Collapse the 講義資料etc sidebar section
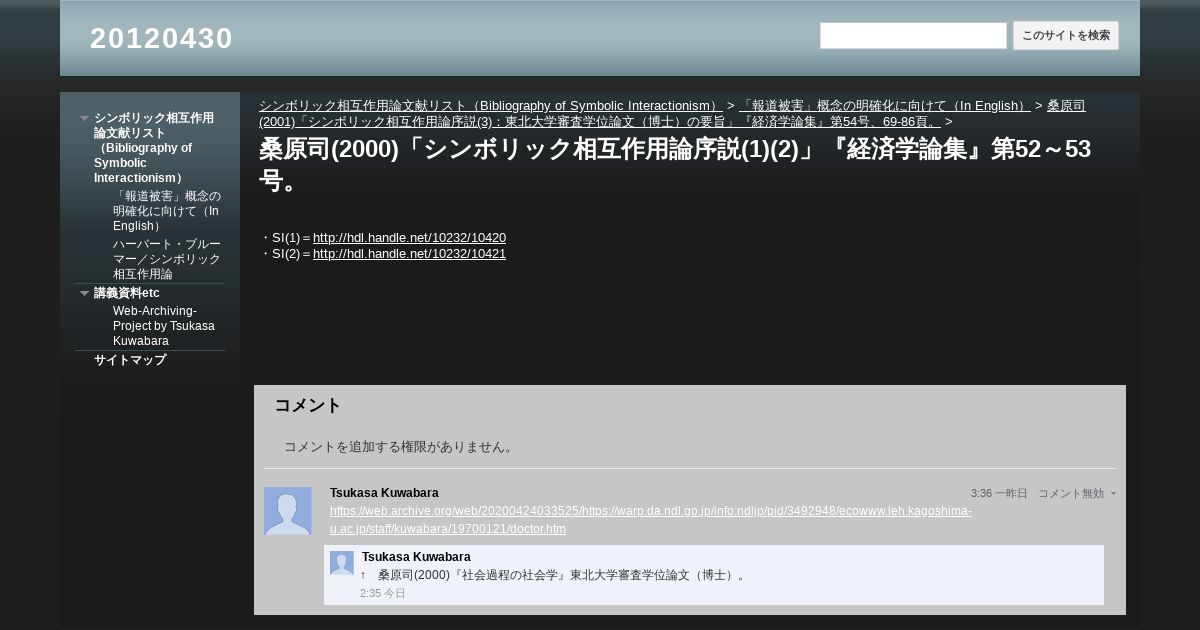Screen dimensions: 1200x630 (x=85, y=293)
